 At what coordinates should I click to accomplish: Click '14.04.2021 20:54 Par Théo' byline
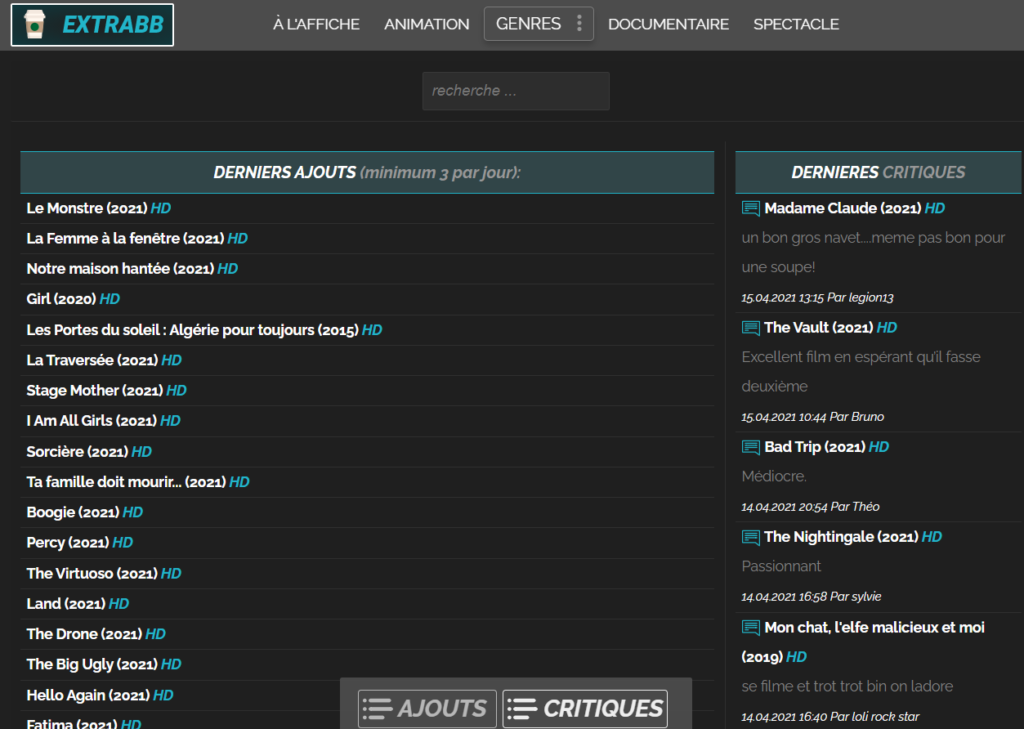click(810, 507)
